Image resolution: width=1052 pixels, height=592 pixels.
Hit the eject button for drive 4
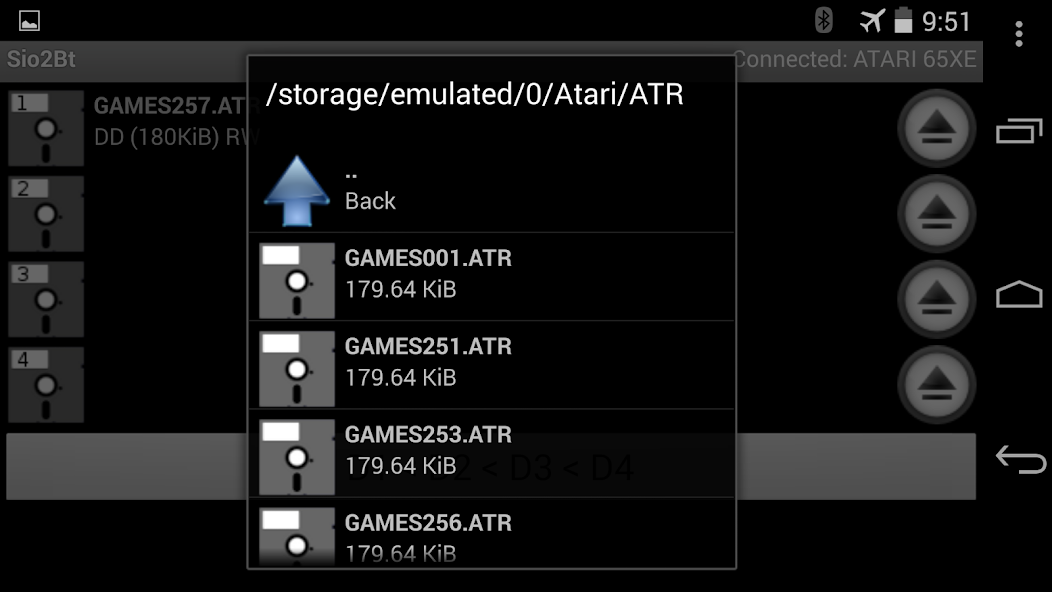tap(936, 382)
